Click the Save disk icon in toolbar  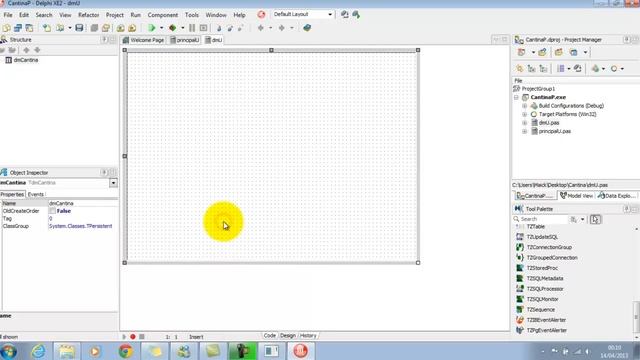[x=79, y=28]
